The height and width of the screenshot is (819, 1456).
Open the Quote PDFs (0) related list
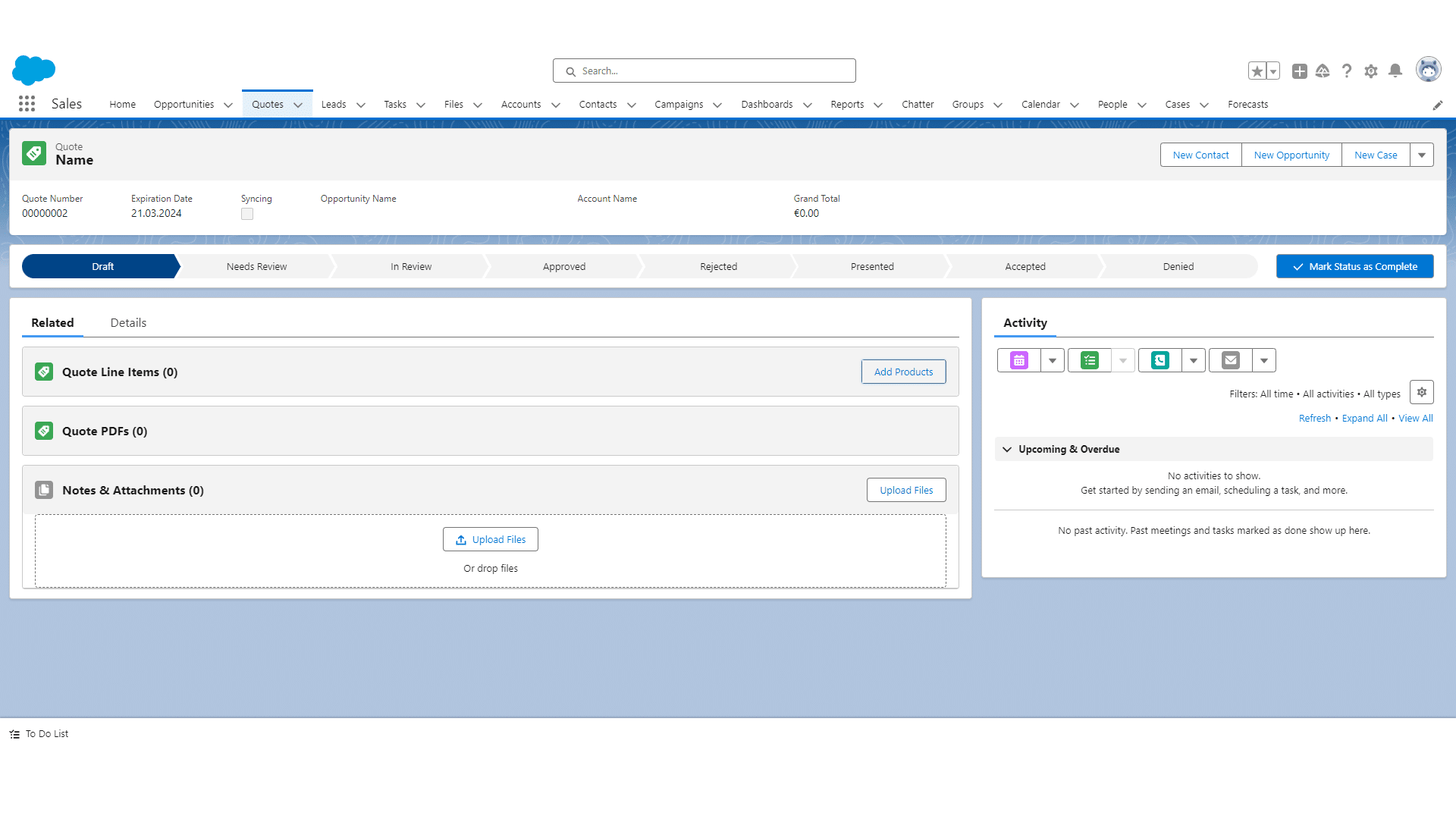click(105, 431)
